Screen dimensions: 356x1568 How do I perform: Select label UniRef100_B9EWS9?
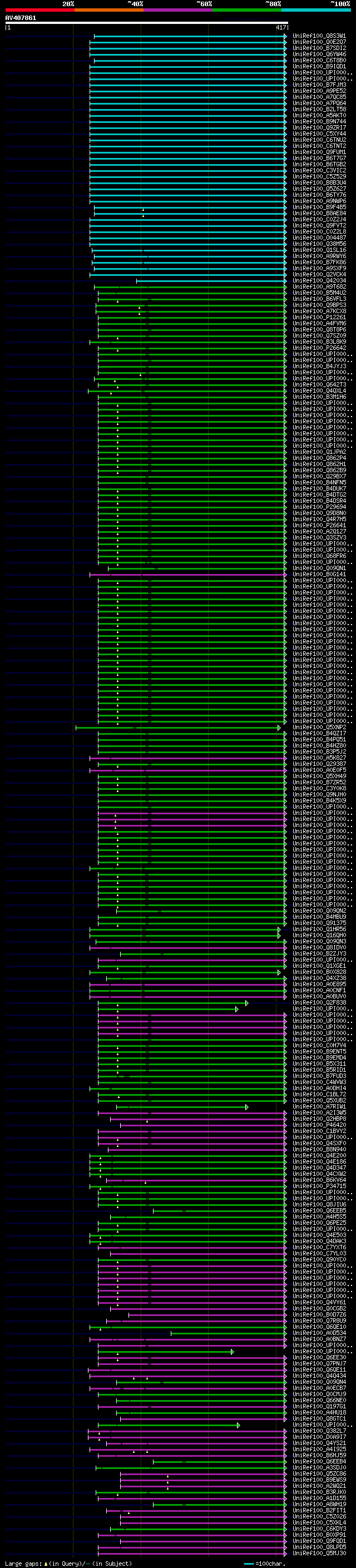pos(319,1480)
